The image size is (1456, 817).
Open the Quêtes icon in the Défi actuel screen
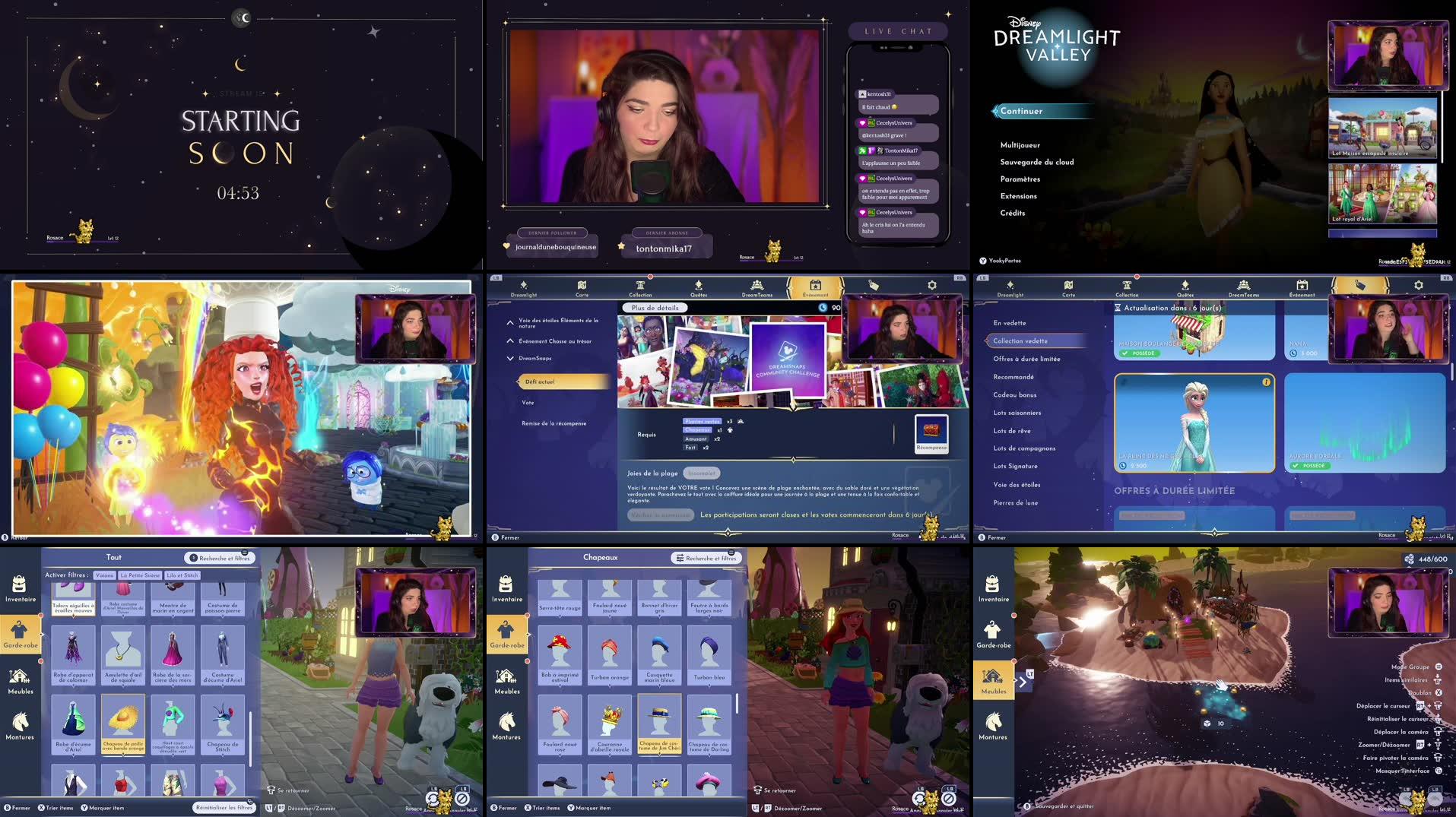(698, 288)
